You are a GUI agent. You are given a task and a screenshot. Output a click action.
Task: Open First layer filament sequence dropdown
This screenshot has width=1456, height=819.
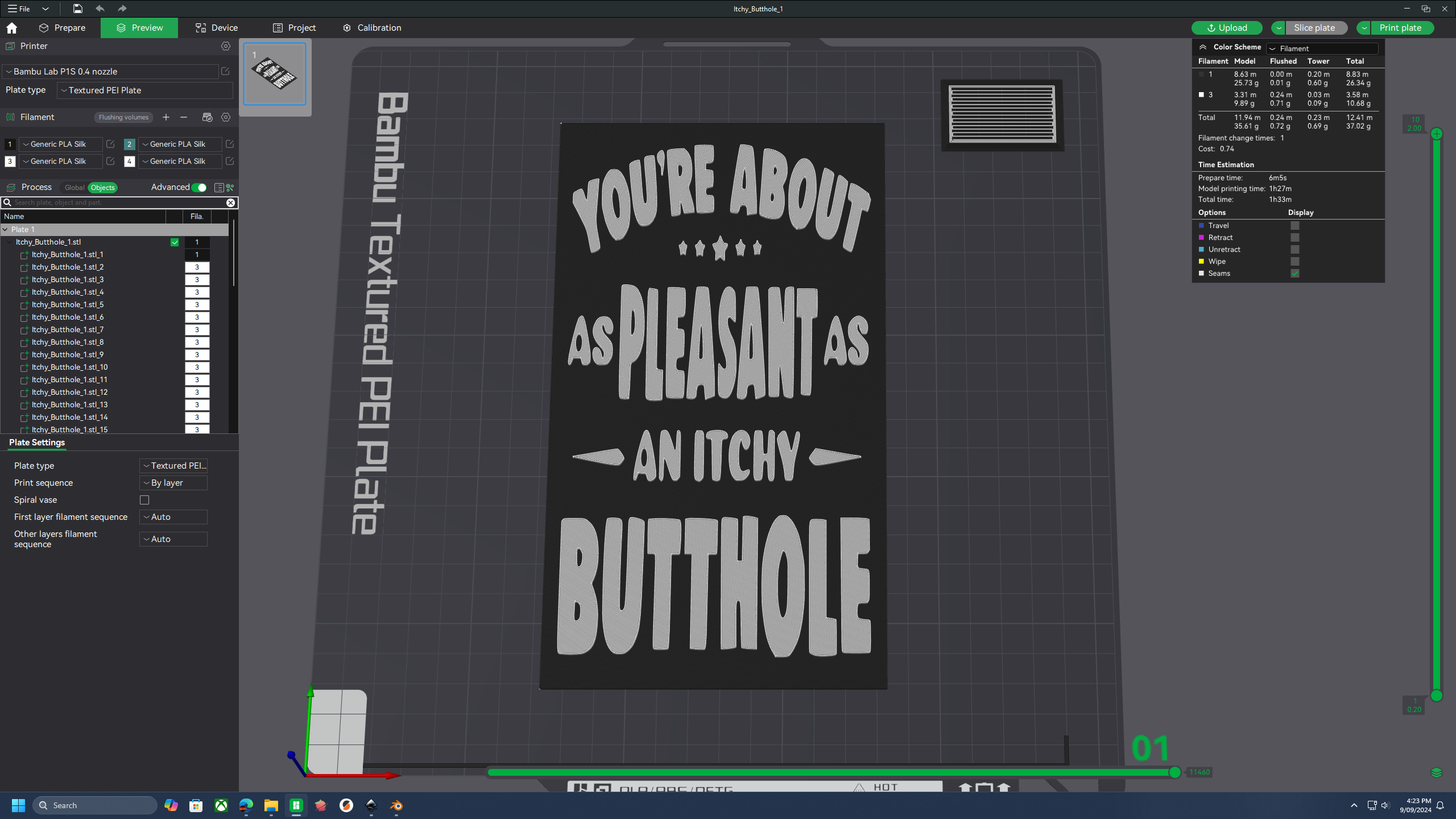tap(173, 517)
